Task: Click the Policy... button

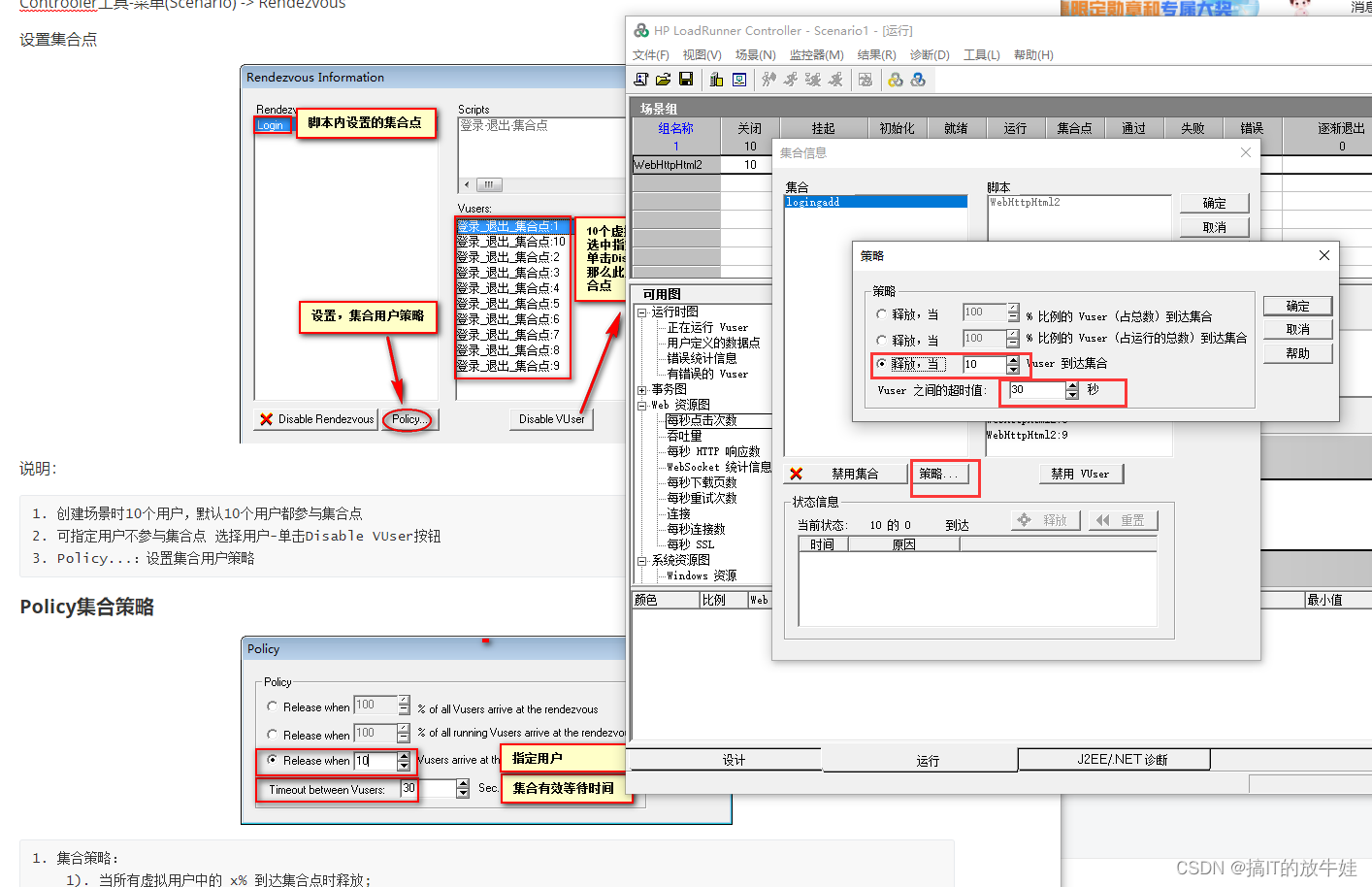Action: pyautogui.click(x=409, y=419)
